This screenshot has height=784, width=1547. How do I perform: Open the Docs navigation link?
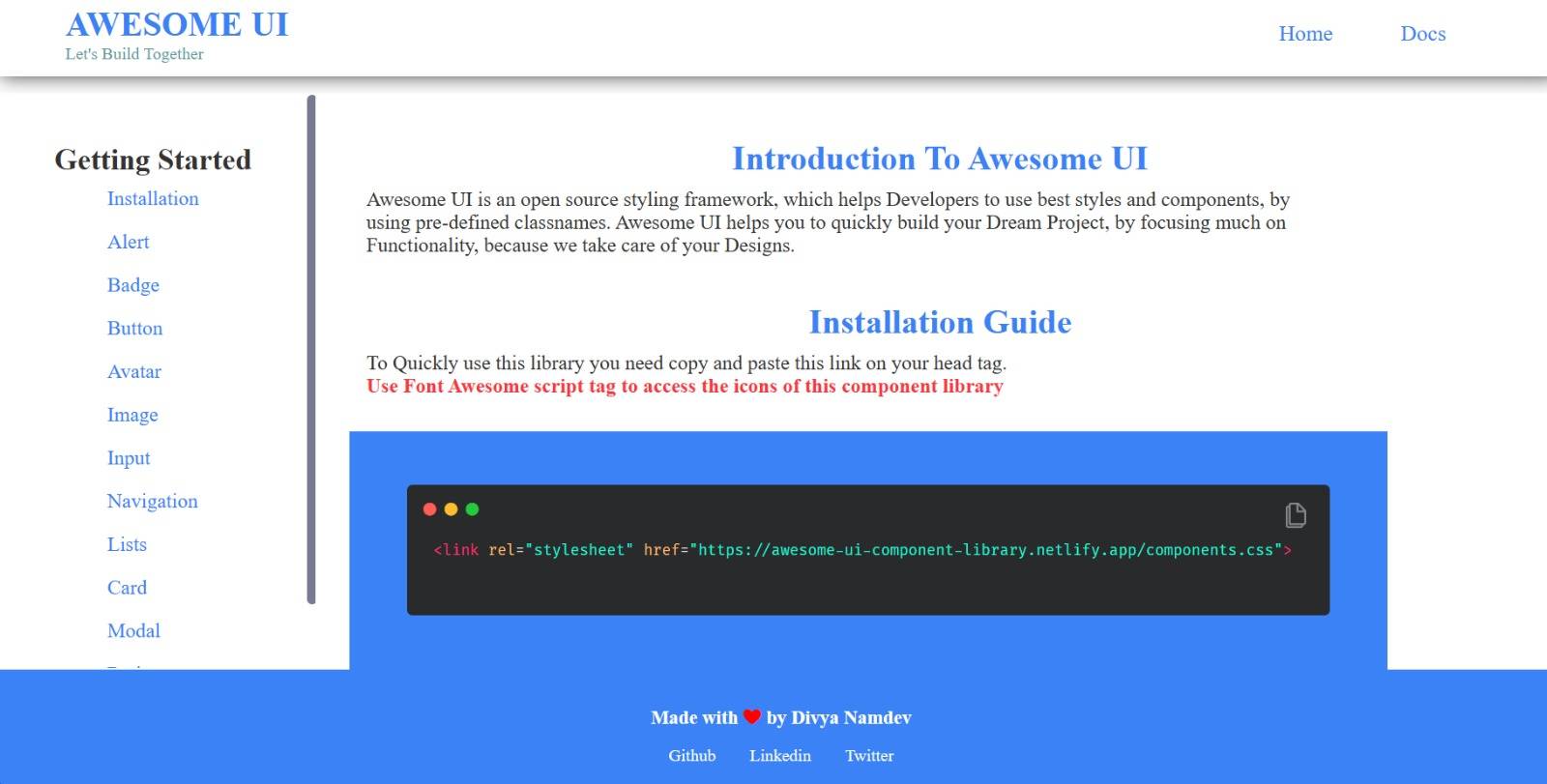tap(1422, 34)
